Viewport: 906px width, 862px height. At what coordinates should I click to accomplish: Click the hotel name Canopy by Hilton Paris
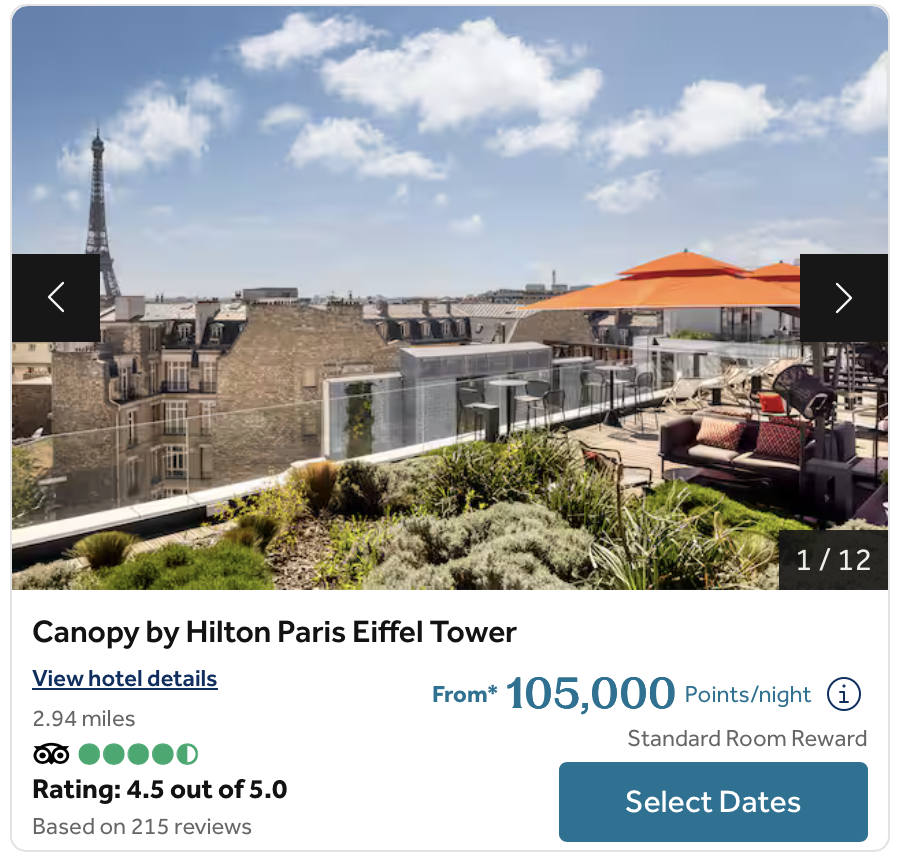pos(274,632)
